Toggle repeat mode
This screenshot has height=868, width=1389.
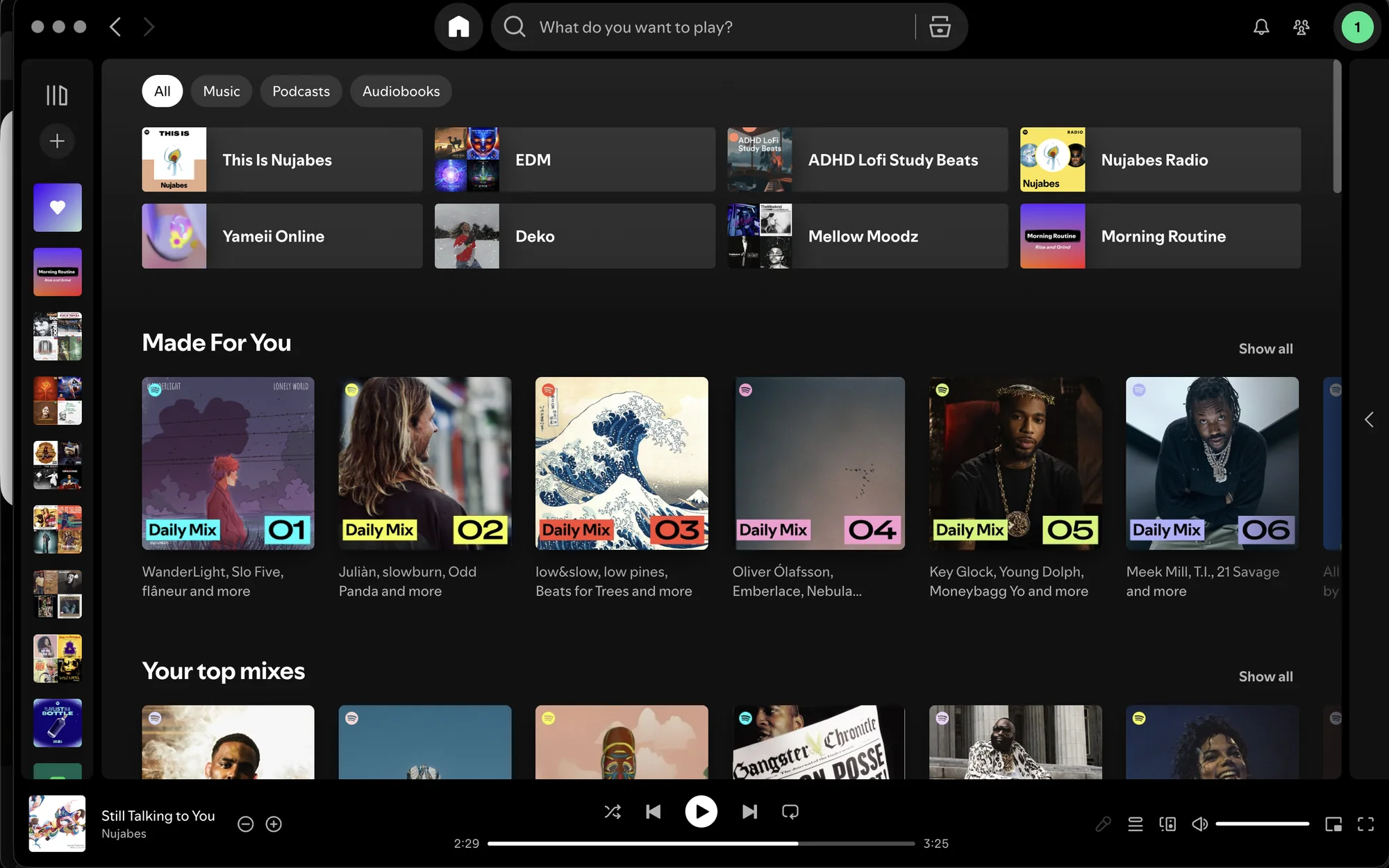tap(790, 812)
